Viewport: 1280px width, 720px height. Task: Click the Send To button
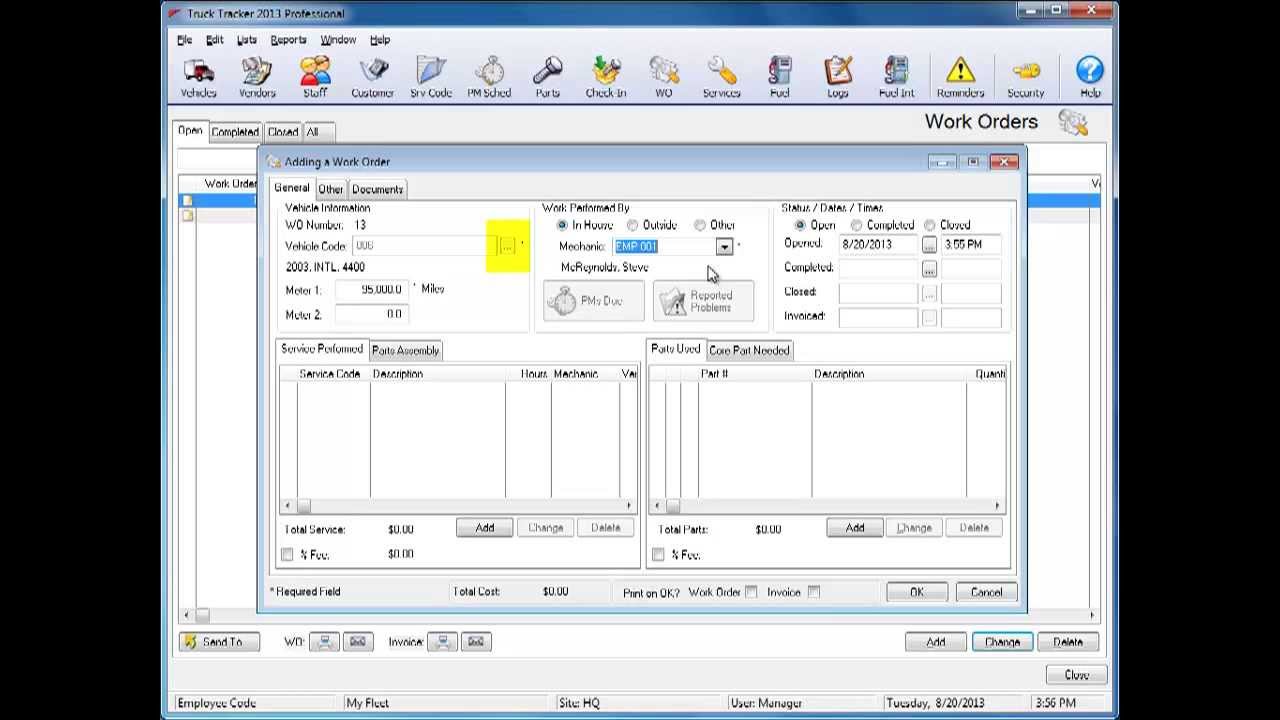click(x=219, y=642)
